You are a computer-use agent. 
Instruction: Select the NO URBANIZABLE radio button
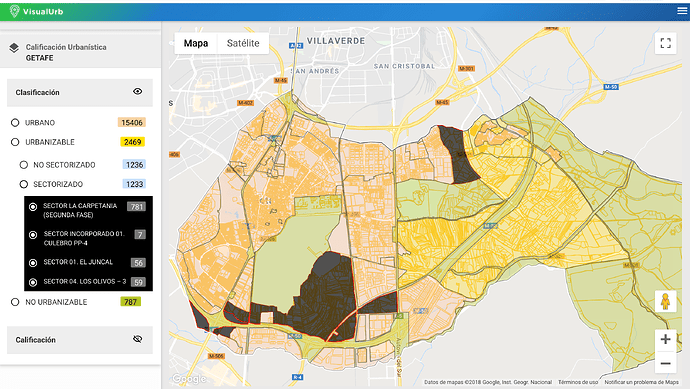point(15,302)
